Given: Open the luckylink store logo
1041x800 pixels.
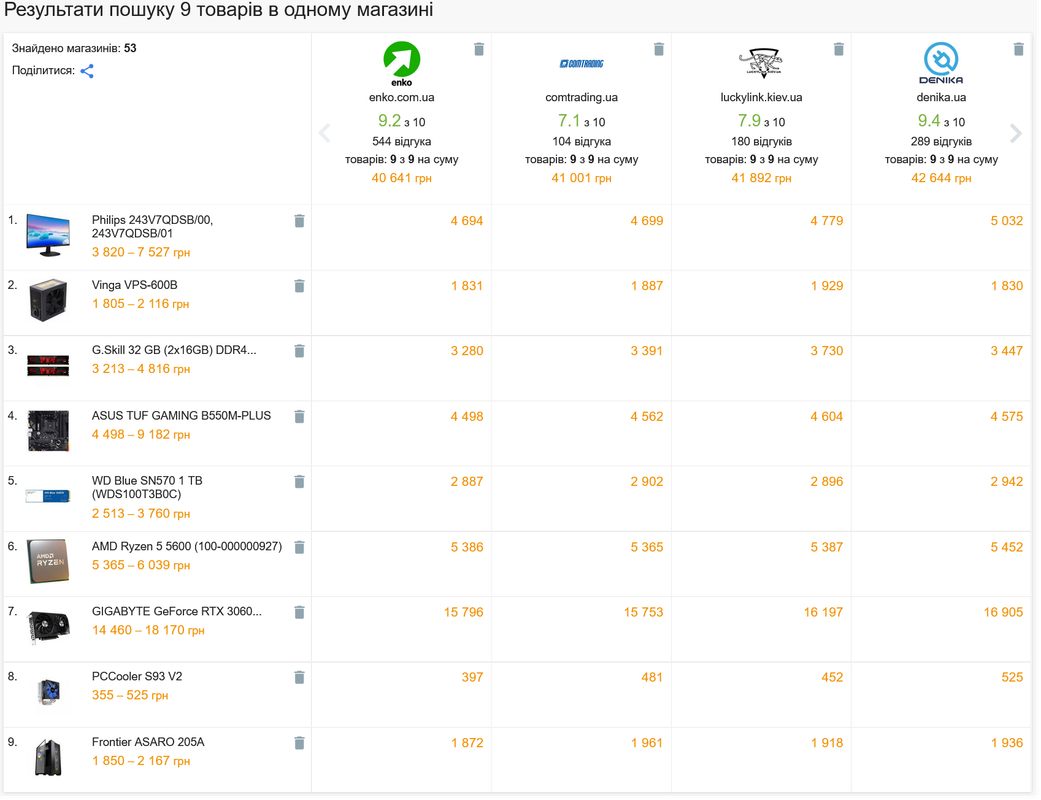Looking at the screenshot, I should [x=761, y=63].
